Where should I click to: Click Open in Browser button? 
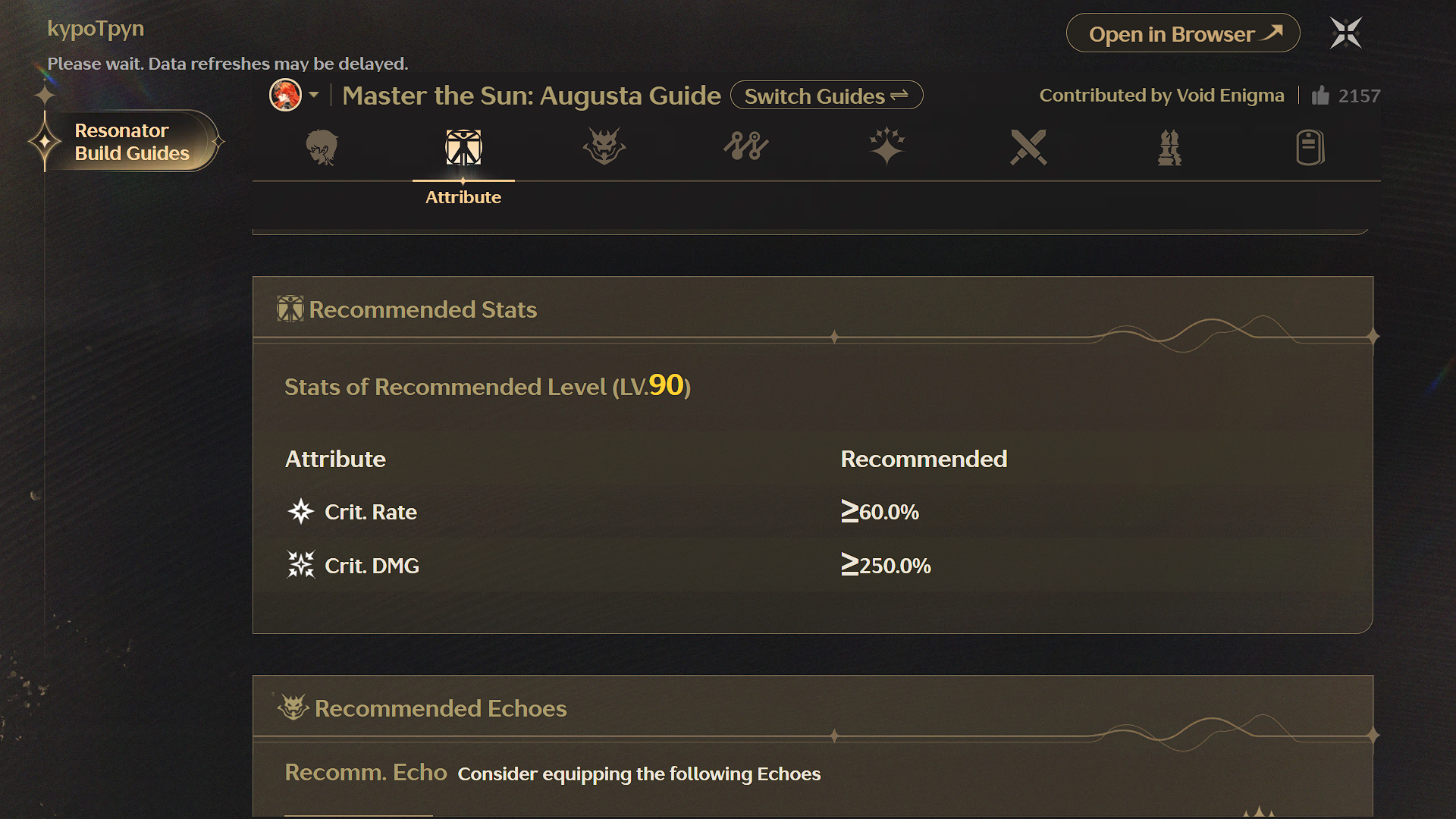(x=1182, y=33)
